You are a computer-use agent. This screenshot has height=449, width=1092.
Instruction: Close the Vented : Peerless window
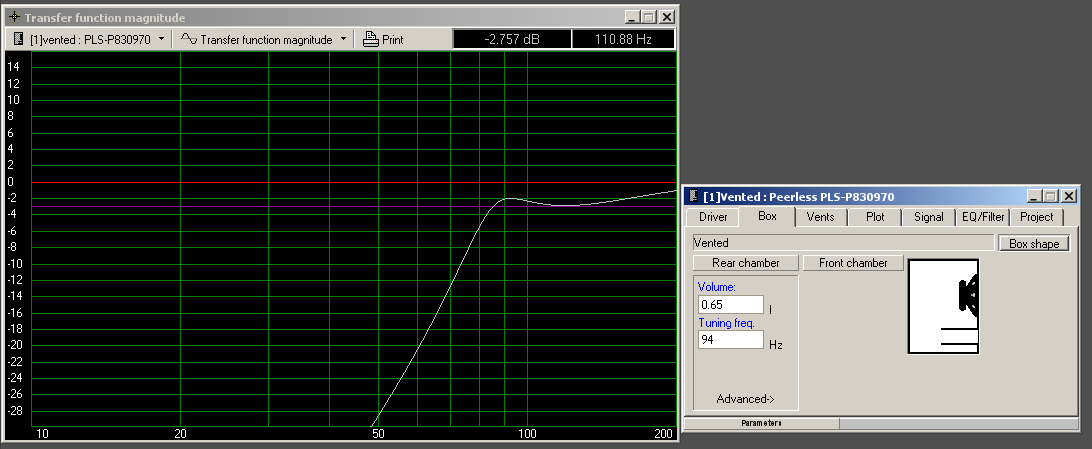[1069, 197]
